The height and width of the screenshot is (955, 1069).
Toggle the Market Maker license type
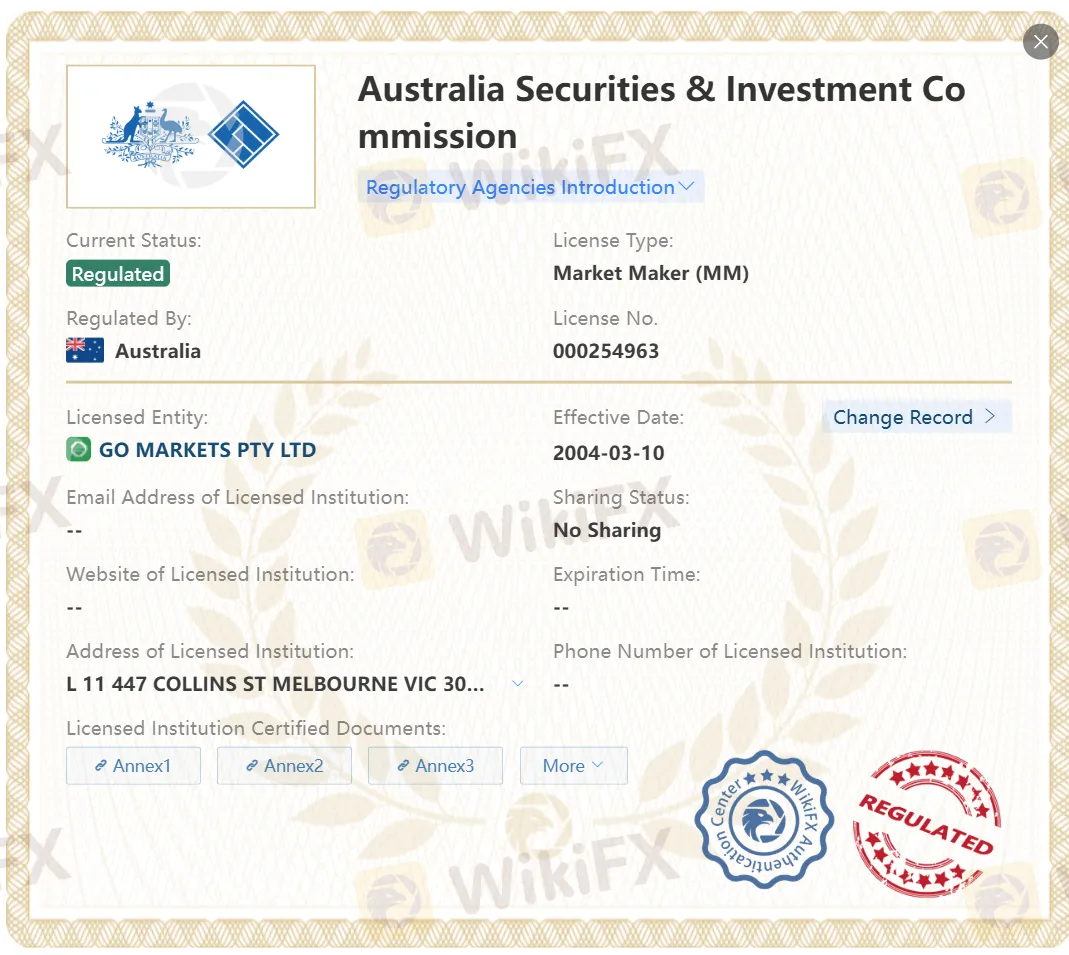coord(649,272)
